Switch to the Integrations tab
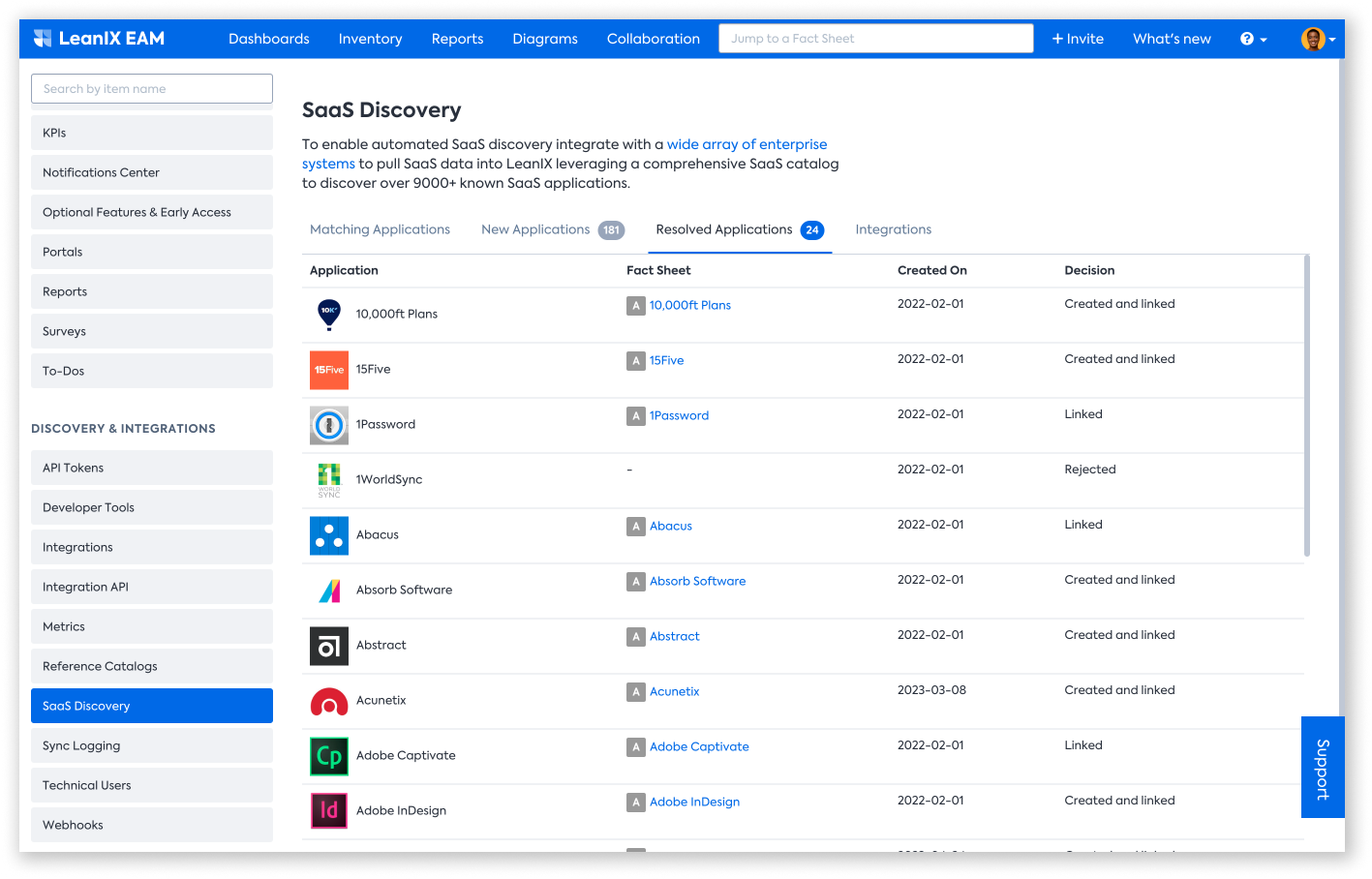 pos(894,229)
